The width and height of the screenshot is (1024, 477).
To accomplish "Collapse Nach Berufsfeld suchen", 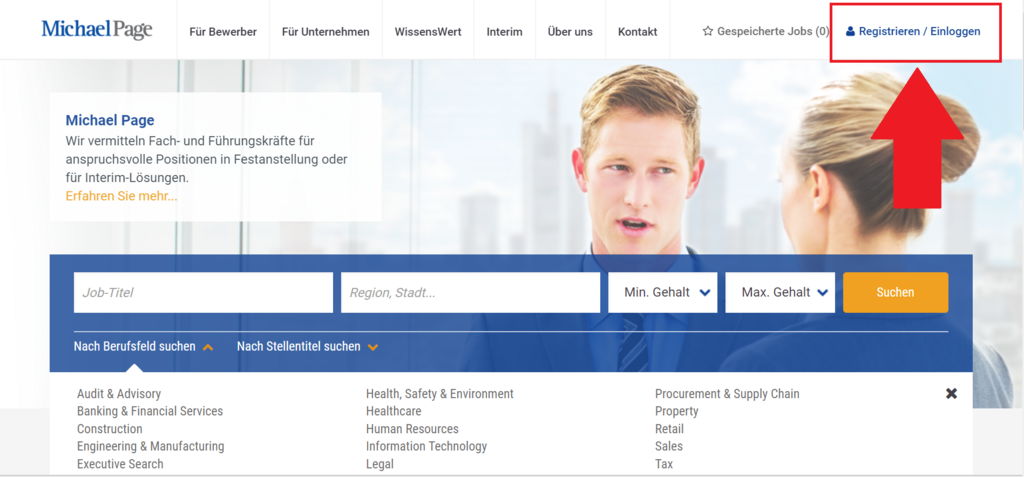I will (143, 346).
